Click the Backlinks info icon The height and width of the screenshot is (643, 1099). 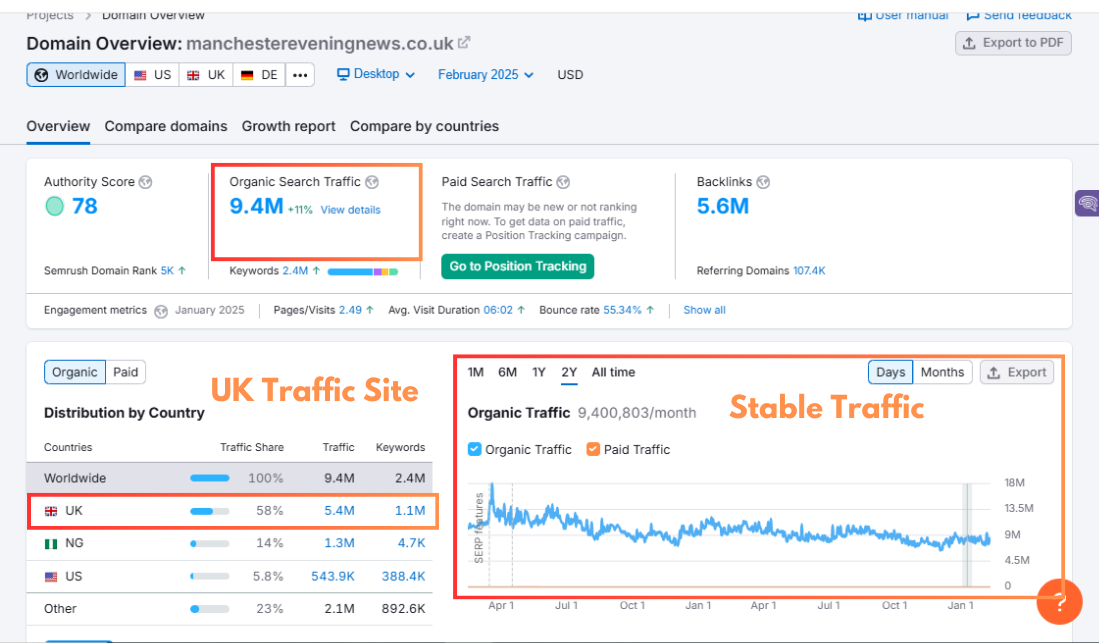[x=763, y=182]
